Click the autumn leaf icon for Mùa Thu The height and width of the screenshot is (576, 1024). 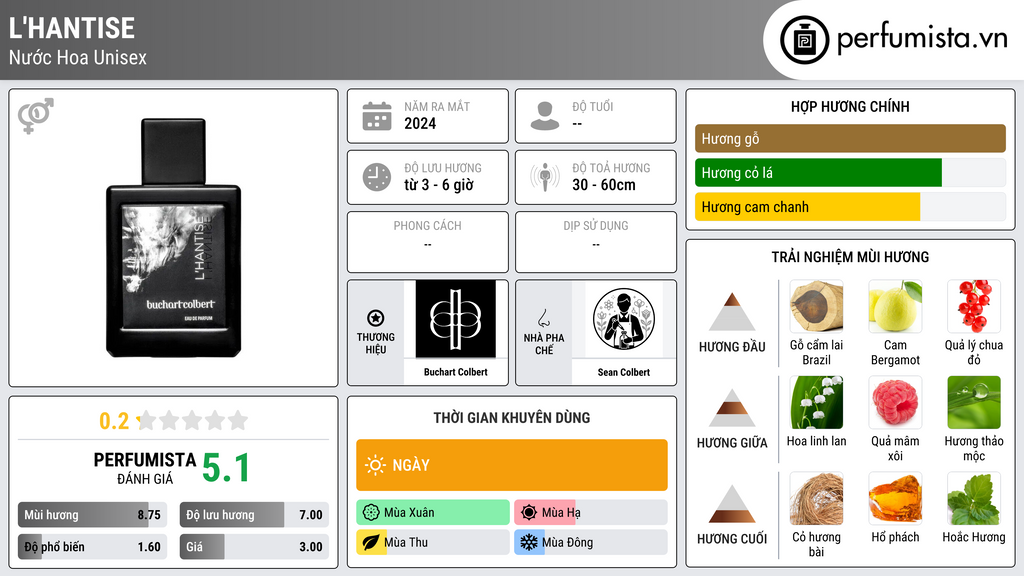click(371, 542)
